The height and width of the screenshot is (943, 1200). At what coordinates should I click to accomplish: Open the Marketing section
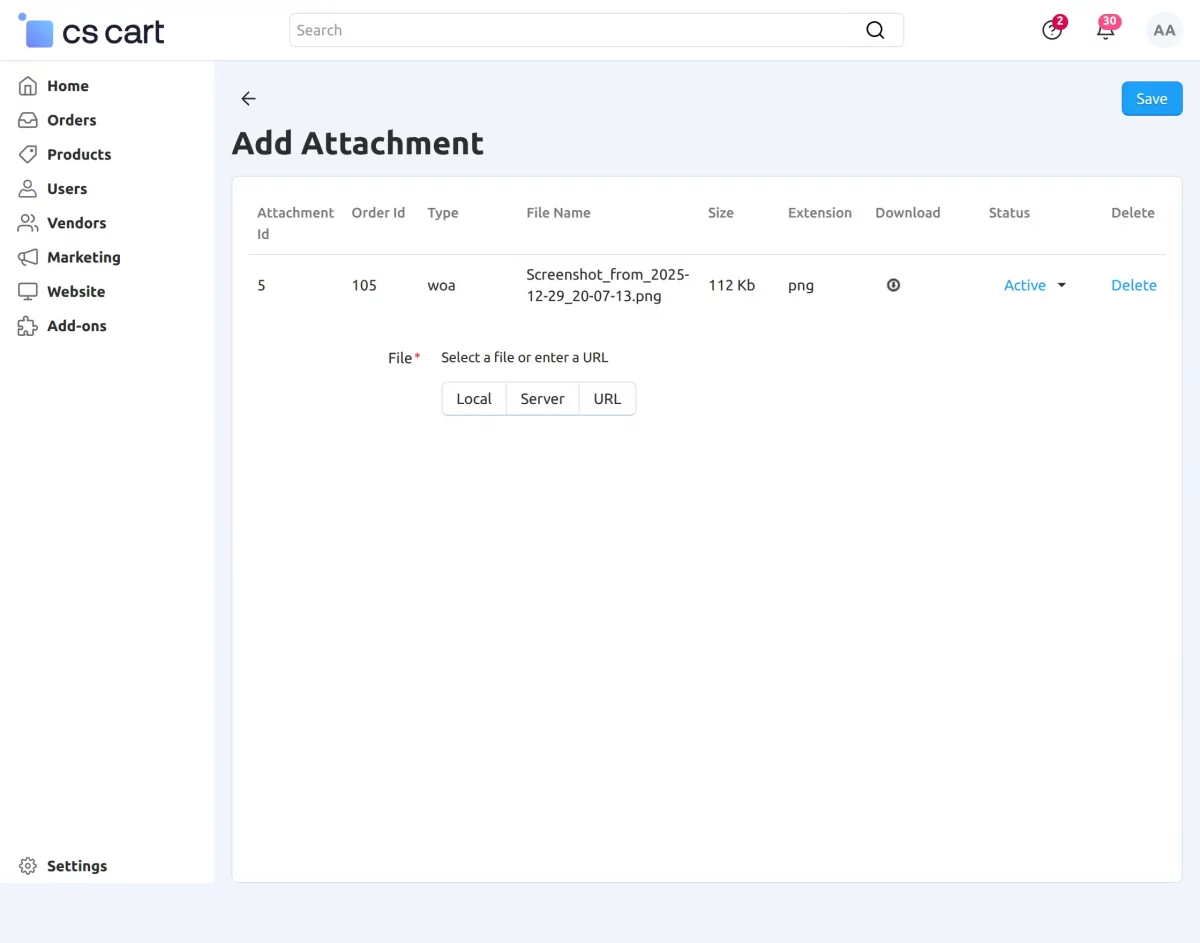(x=83, y=257)
